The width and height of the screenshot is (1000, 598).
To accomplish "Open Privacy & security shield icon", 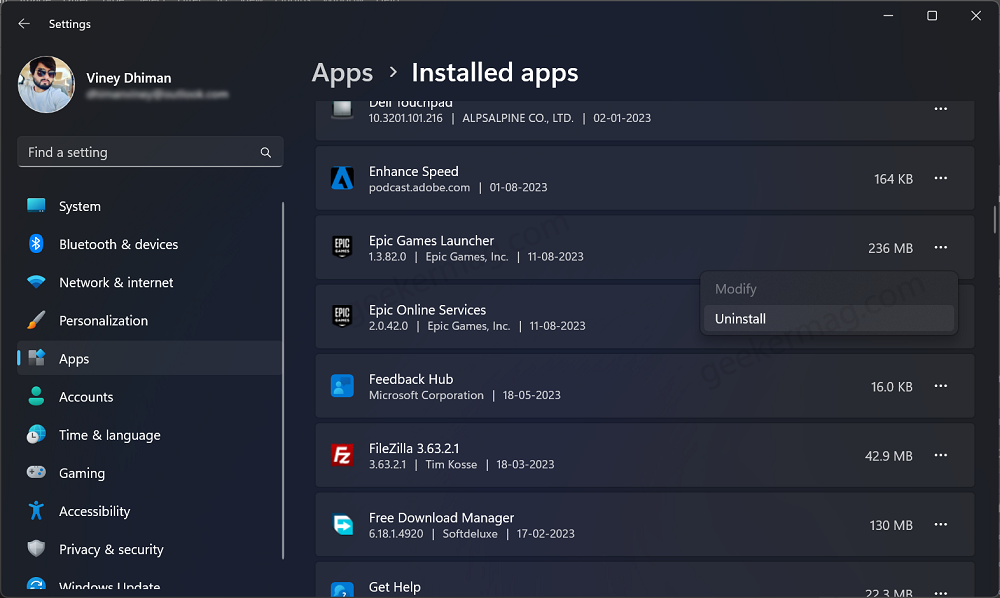I will [x=36, y=549].
